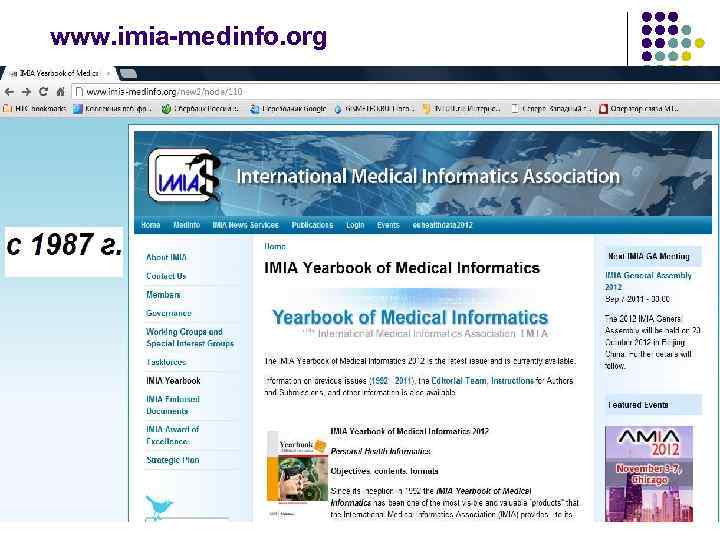Viewport: 720px width, 540px height.
Task: Open Contact Us in the sidebar
Action: pos(166,276)
